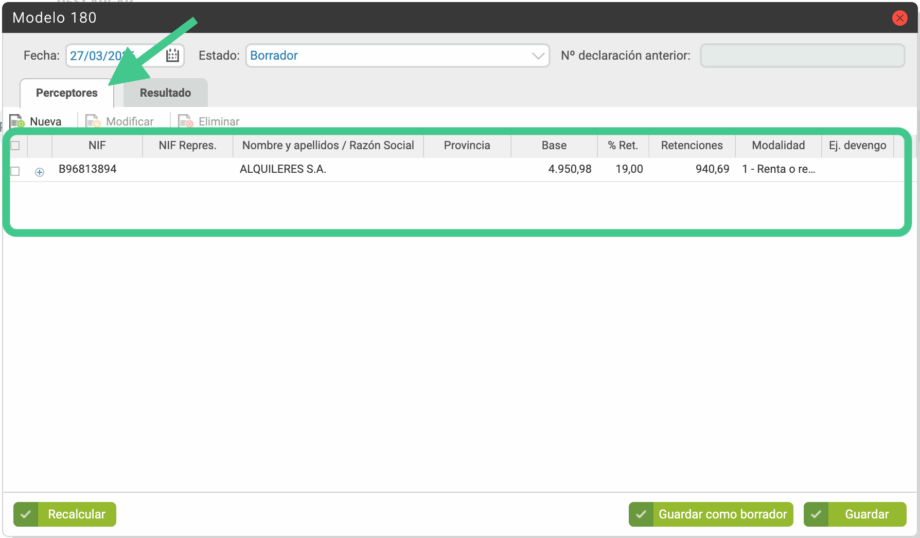This screenshot has width=920, height=538.
Task: Click the Nº declaración anterior field
Action: (802, 56)
